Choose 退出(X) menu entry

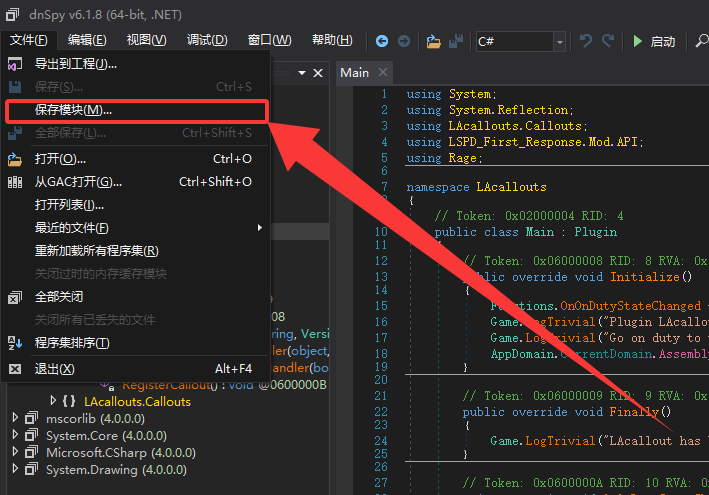136,369
